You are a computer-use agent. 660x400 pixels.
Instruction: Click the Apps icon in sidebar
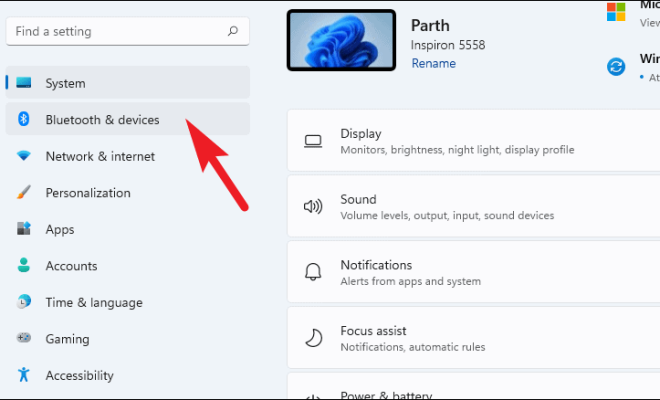tap(24, 229)
